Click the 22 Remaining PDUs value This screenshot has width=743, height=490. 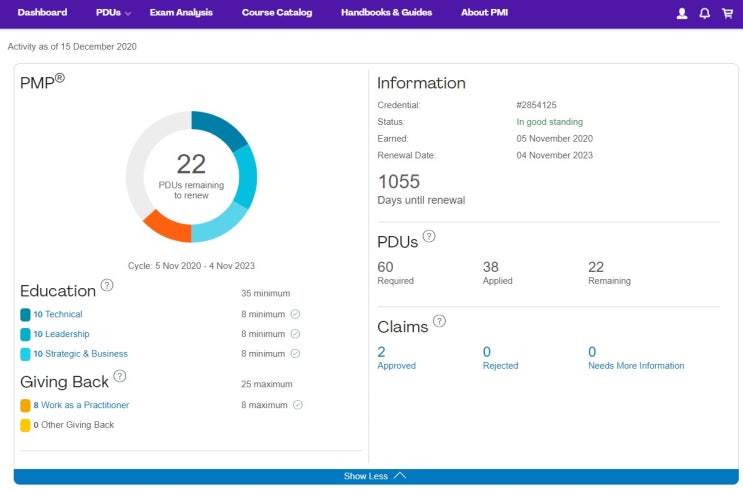[x=596, y=267]
